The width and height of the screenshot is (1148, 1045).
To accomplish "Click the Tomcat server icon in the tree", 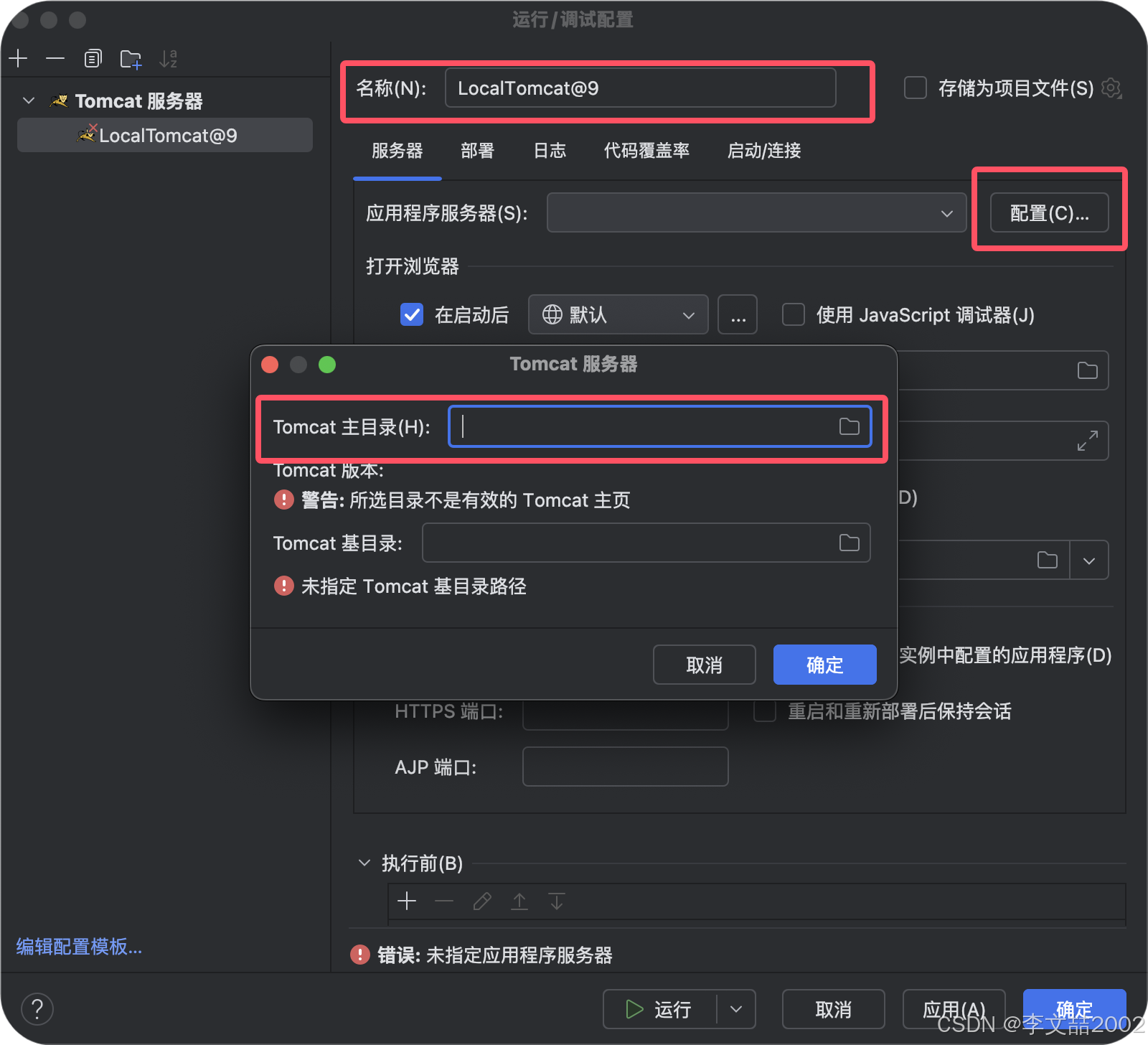I will click(x=59, y=101).
